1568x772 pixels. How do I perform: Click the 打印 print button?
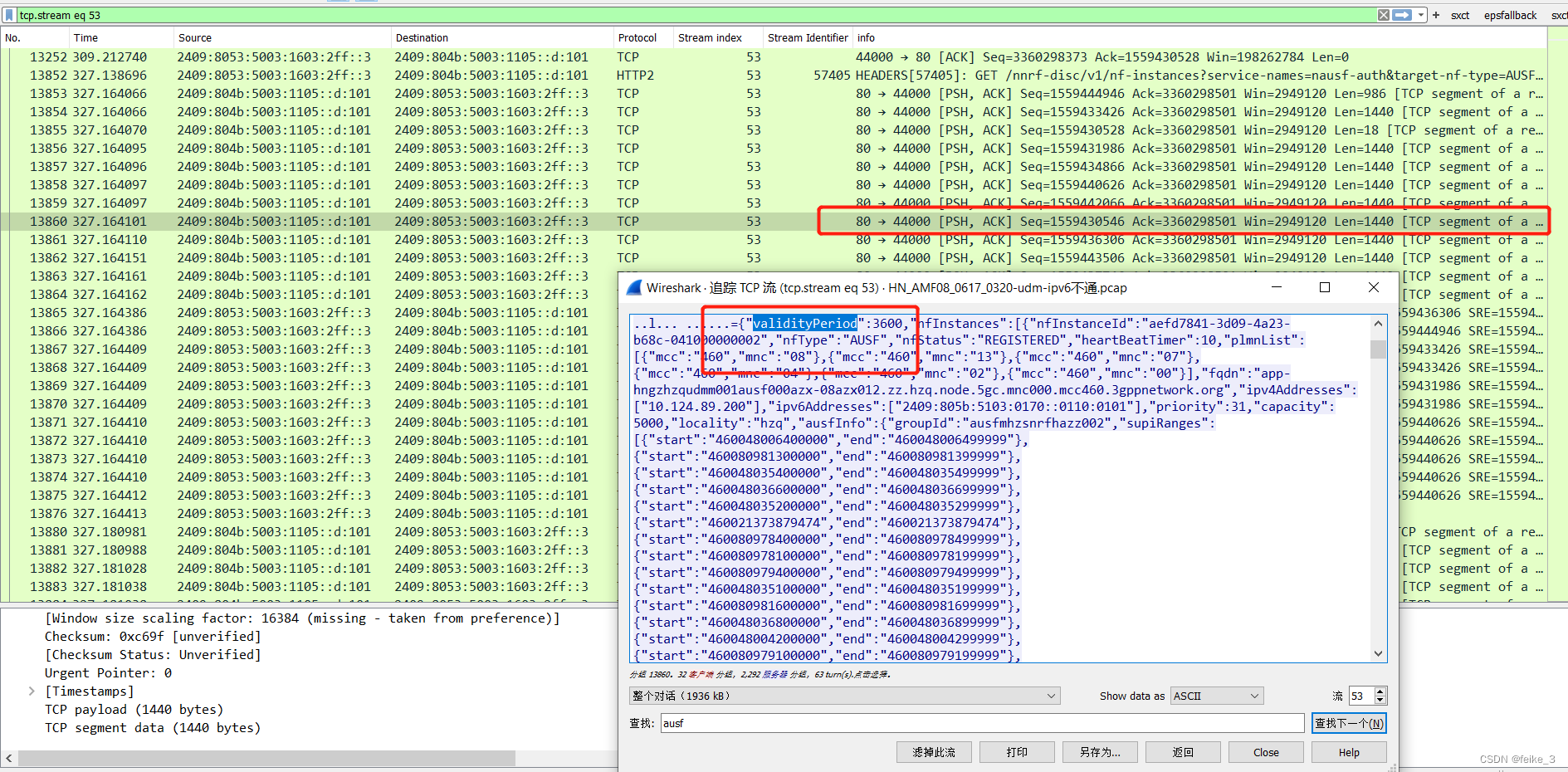click(x=1017, y=752)
